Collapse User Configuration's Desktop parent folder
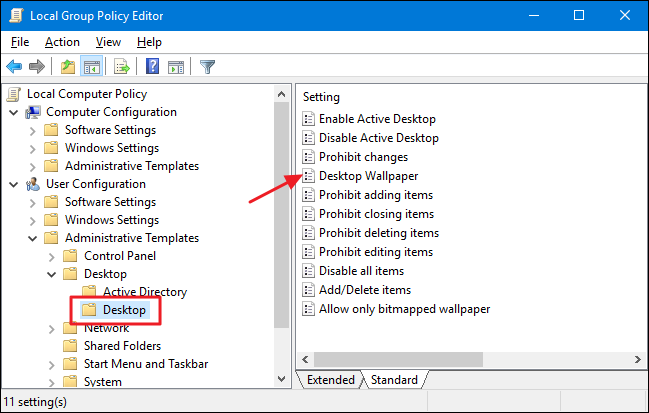Viewport: 649px width, 413px height. [x=50, y=274]
